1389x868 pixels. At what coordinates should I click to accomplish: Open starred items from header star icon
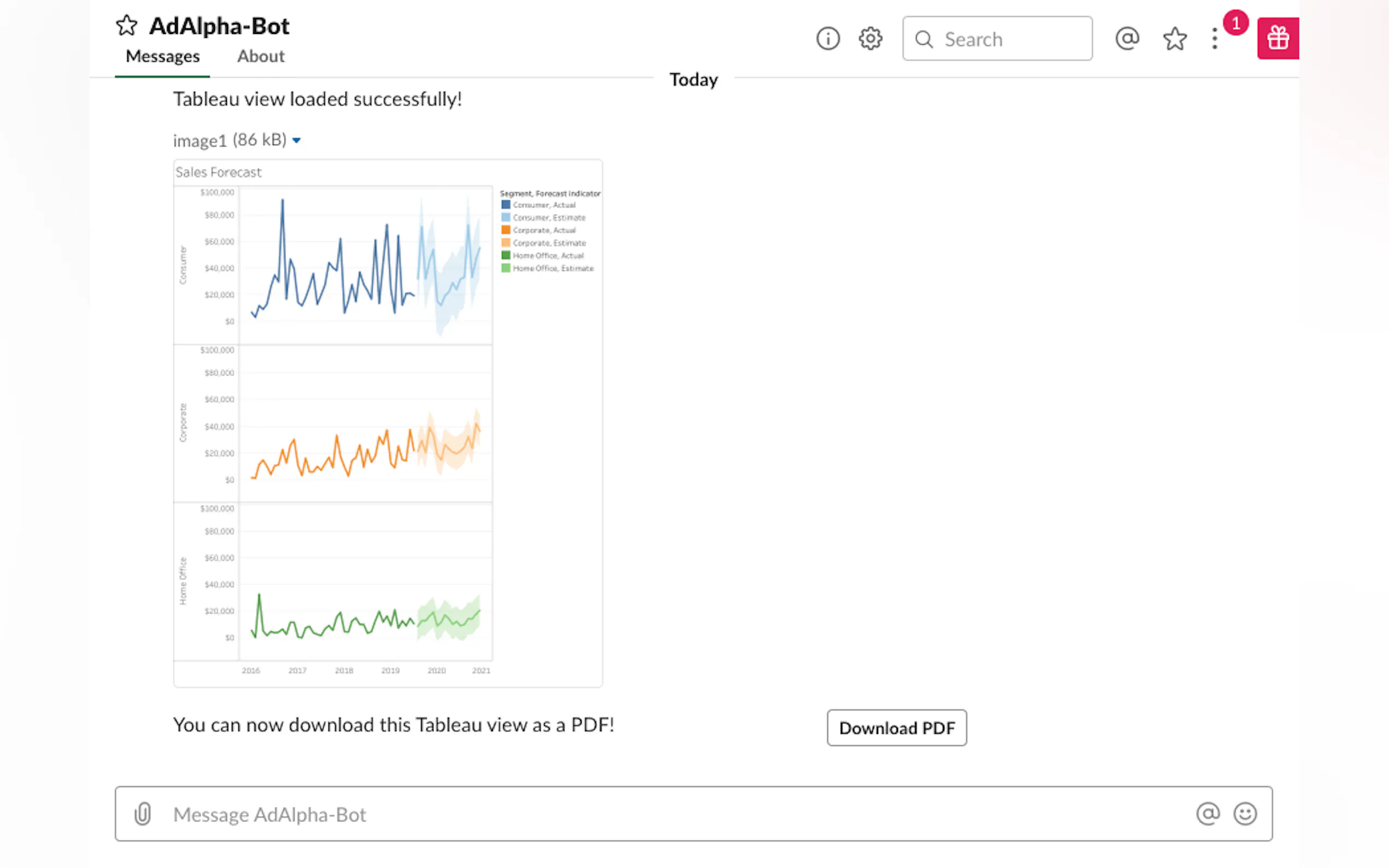pos(1175,39)
